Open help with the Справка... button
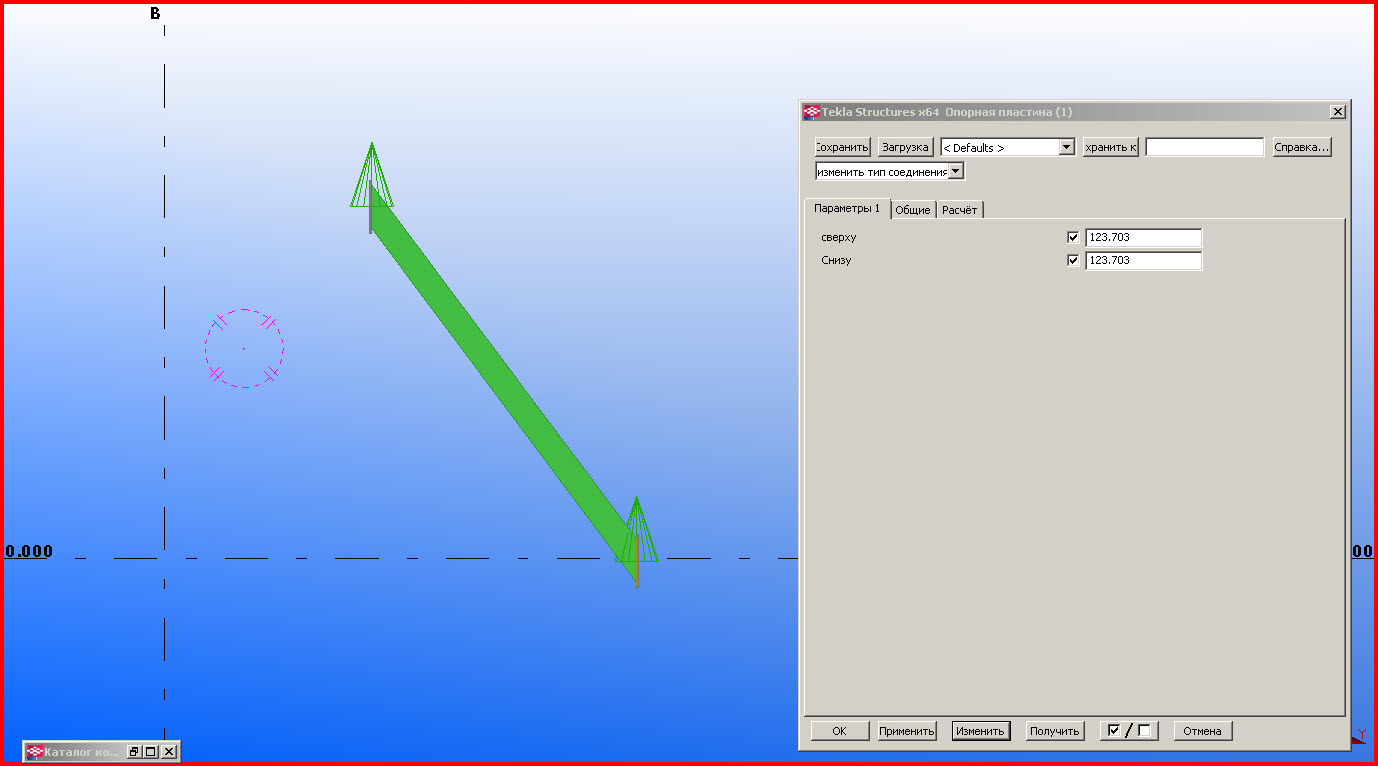Image resolution: width=1378 pixels, height=766 pixels. (x=1302, y=147)
